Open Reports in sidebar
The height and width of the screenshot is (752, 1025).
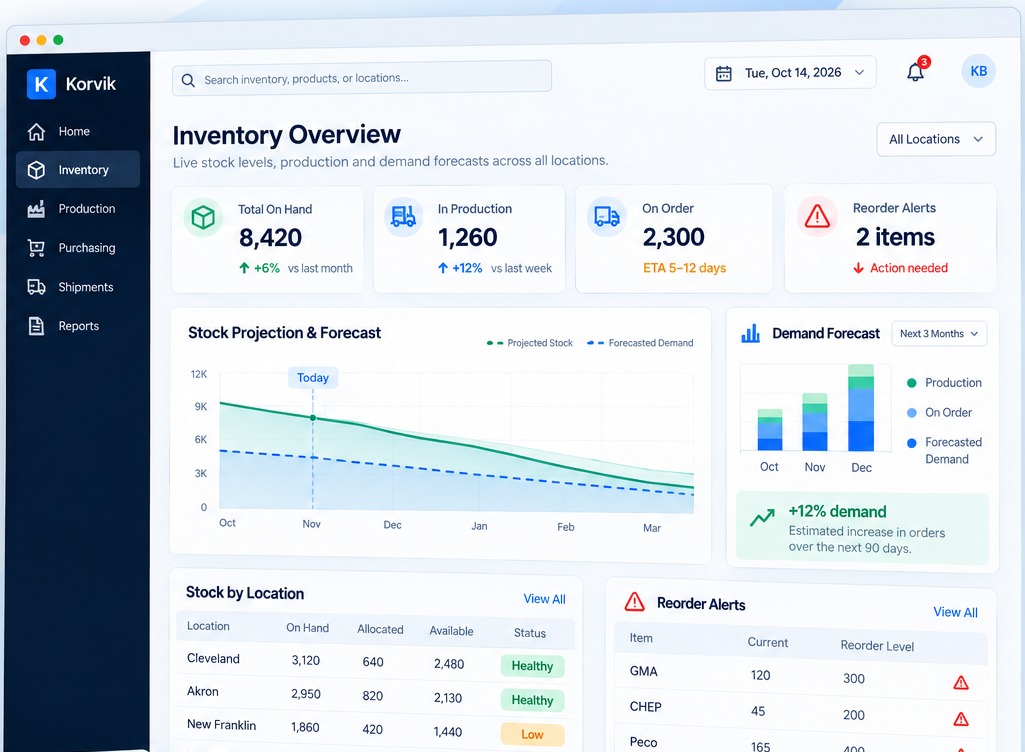coord(78,326)
